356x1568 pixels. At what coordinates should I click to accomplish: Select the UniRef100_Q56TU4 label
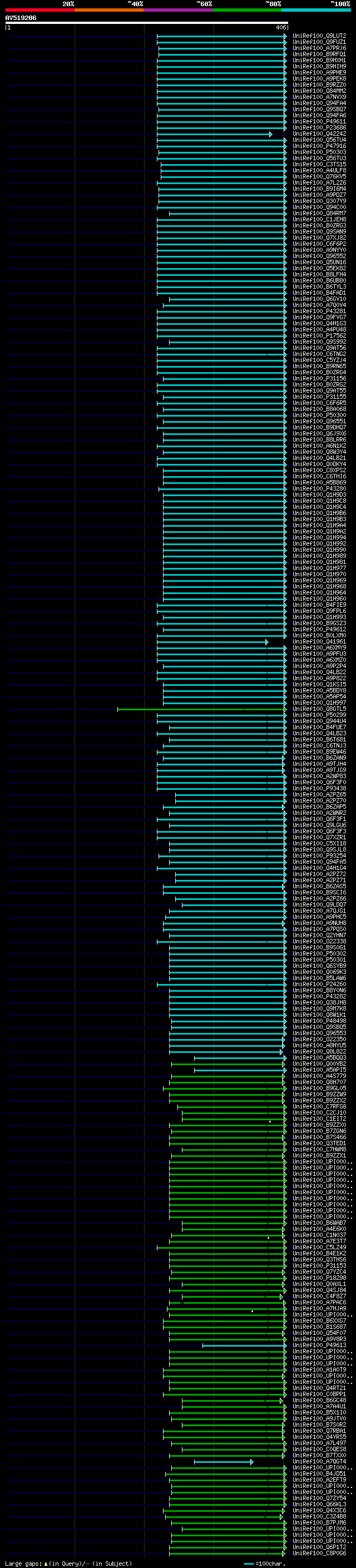[319, 140]
